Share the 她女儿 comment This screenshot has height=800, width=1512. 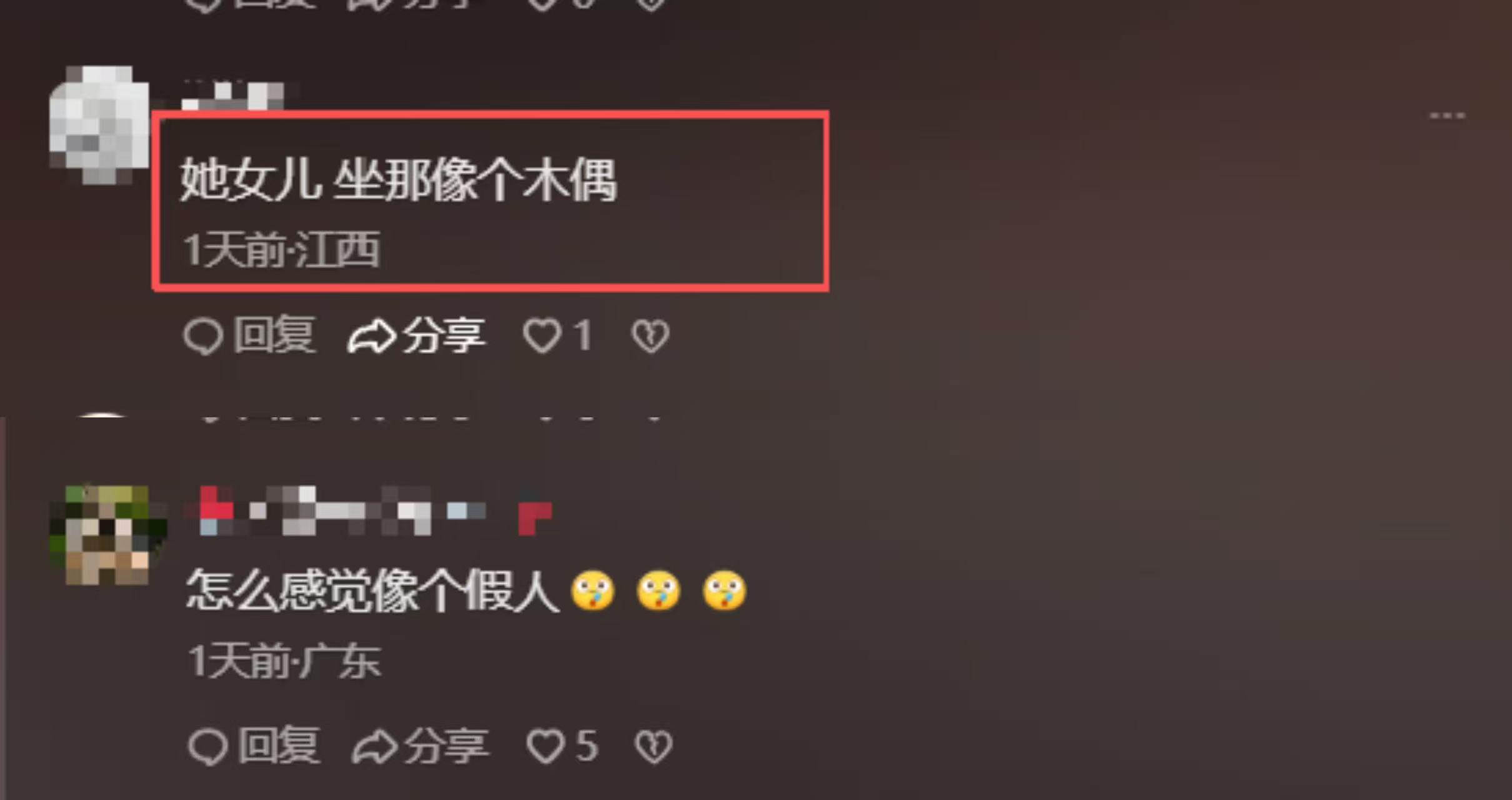[417, 336]
